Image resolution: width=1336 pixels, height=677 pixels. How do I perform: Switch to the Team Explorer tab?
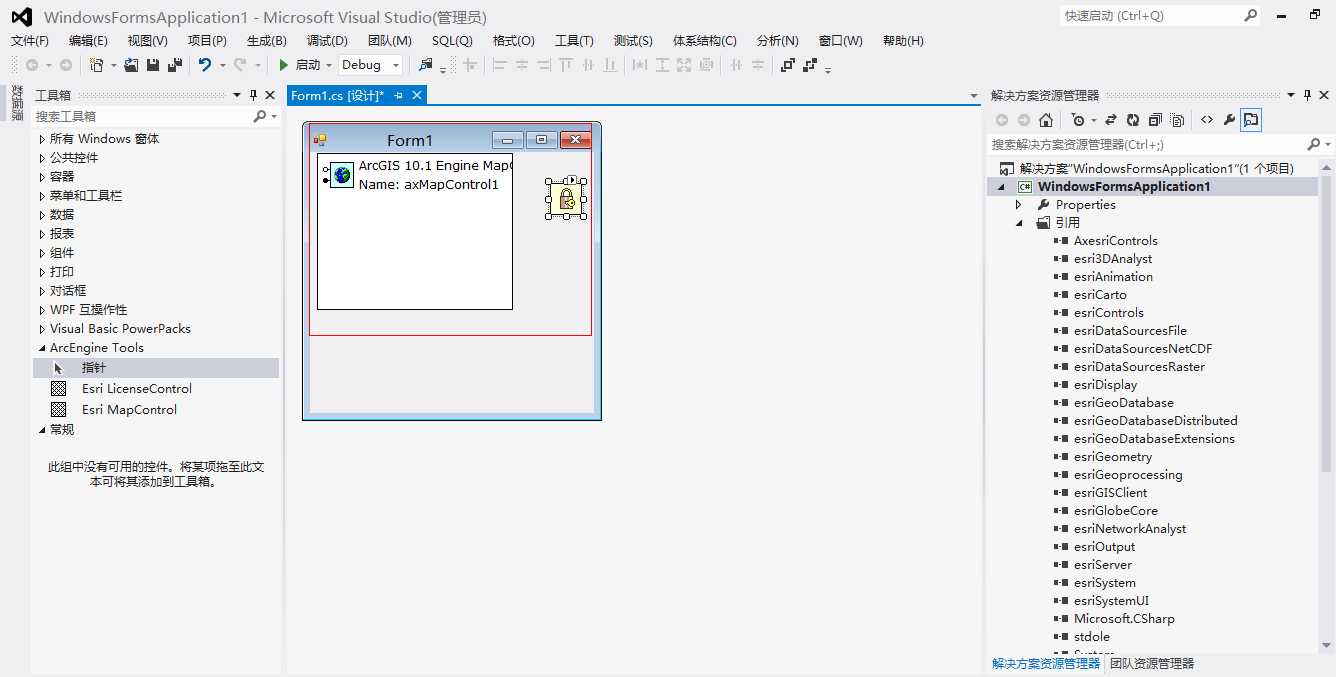point(1152,663)
